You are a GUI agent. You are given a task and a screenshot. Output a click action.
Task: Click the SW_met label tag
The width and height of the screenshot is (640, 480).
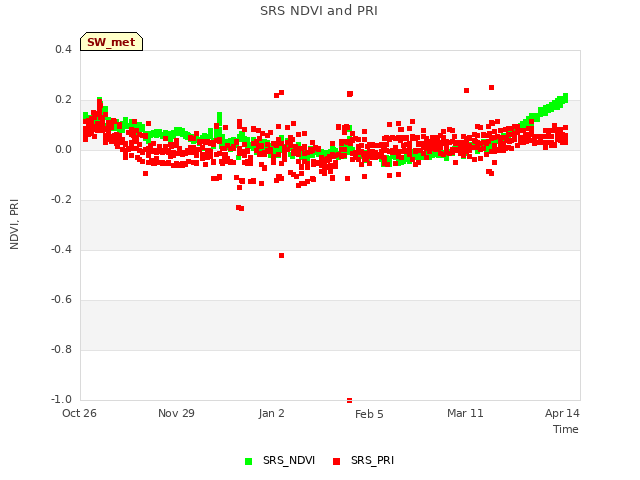(111, 42)
